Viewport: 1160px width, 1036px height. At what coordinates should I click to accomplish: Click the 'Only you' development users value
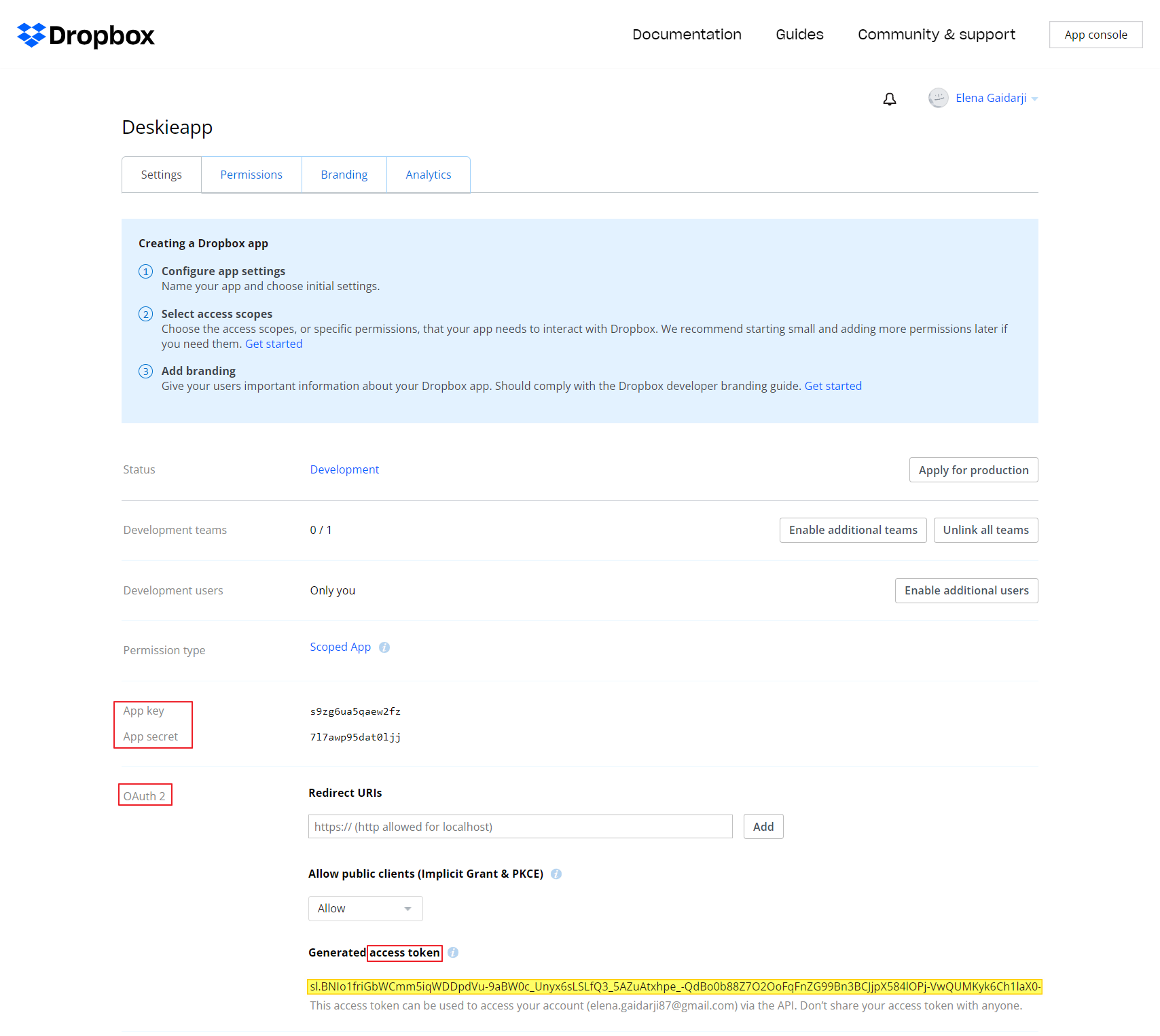(333, 590)
